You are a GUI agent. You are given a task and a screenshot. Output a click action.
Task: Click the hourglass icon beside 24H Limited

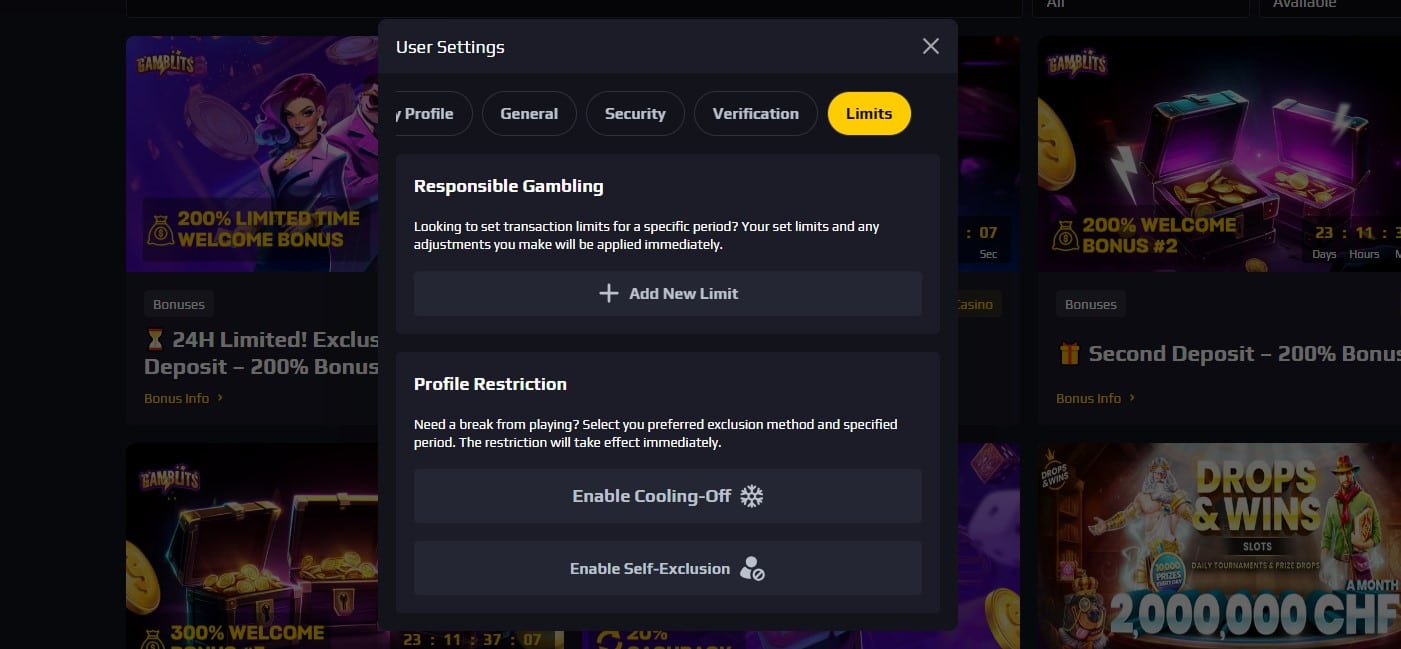pyautogui.click(x=153, y=340)
